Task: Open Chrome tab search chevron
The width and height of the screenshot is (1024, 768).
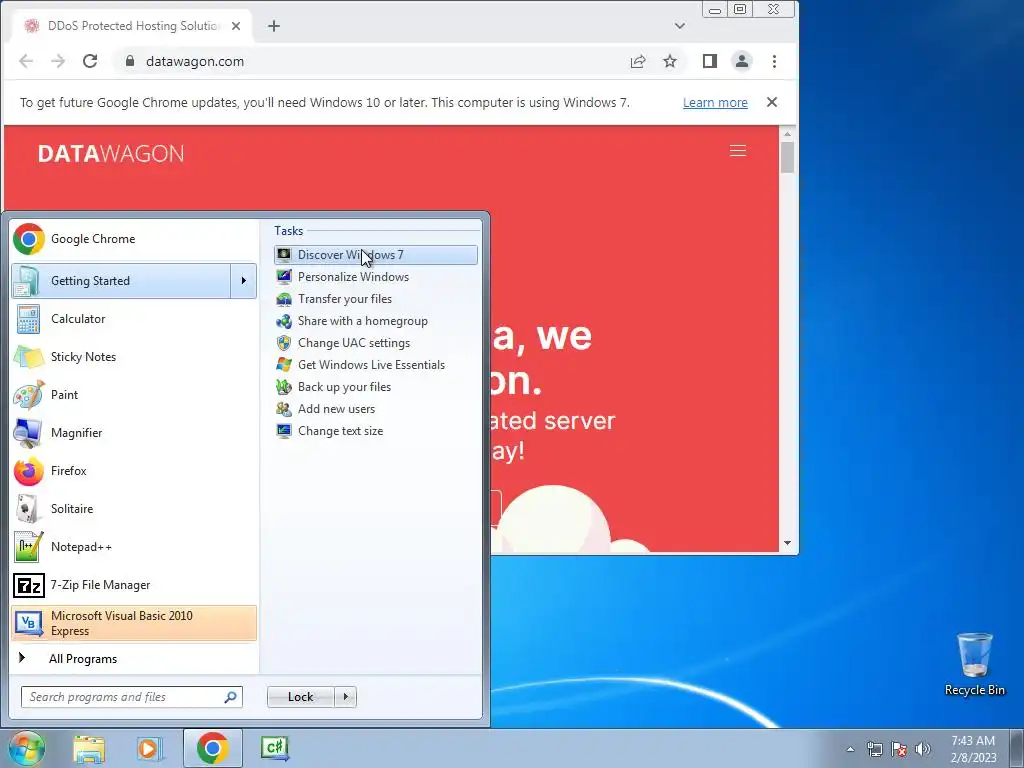Action: point(680,26)
